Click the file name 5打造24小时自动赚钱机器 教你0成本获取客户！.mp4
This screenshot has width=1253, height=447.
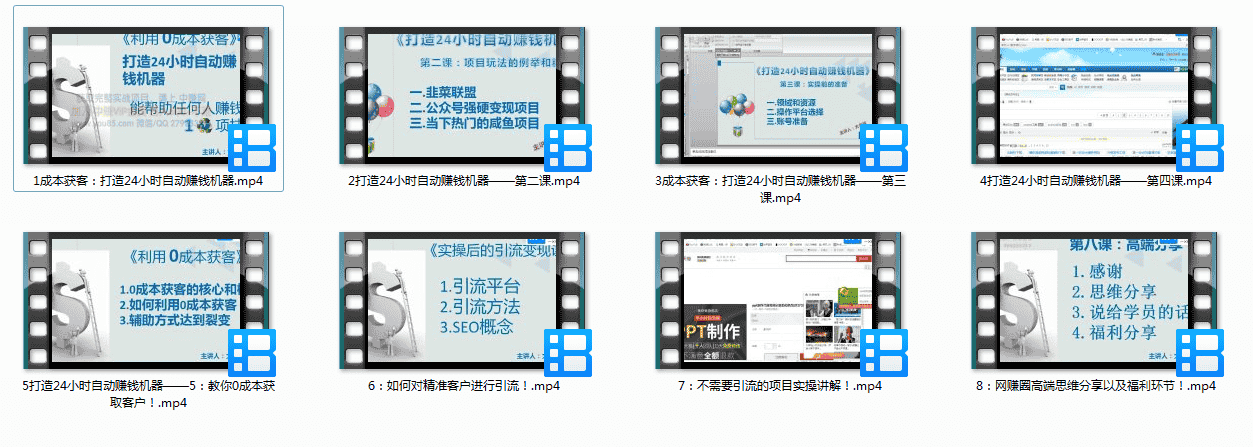click(x=148, y=394)
